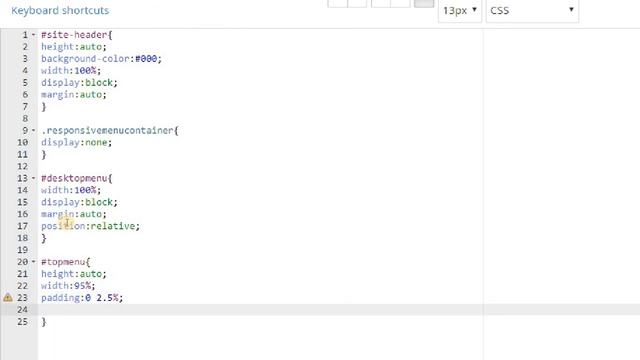Open the Keyboard shortcuts link

coord(60,11)
